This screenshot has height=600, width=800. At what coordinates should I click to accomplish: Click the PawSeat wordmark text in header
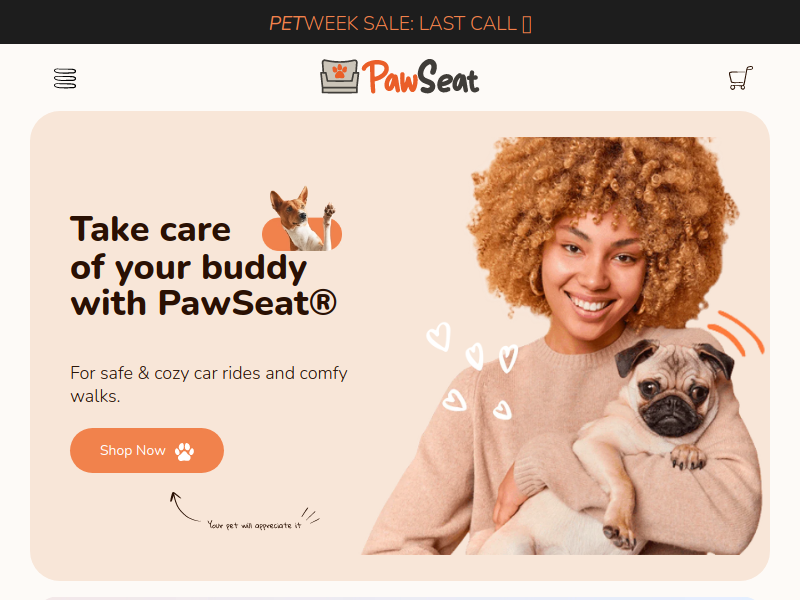(421, 77)
